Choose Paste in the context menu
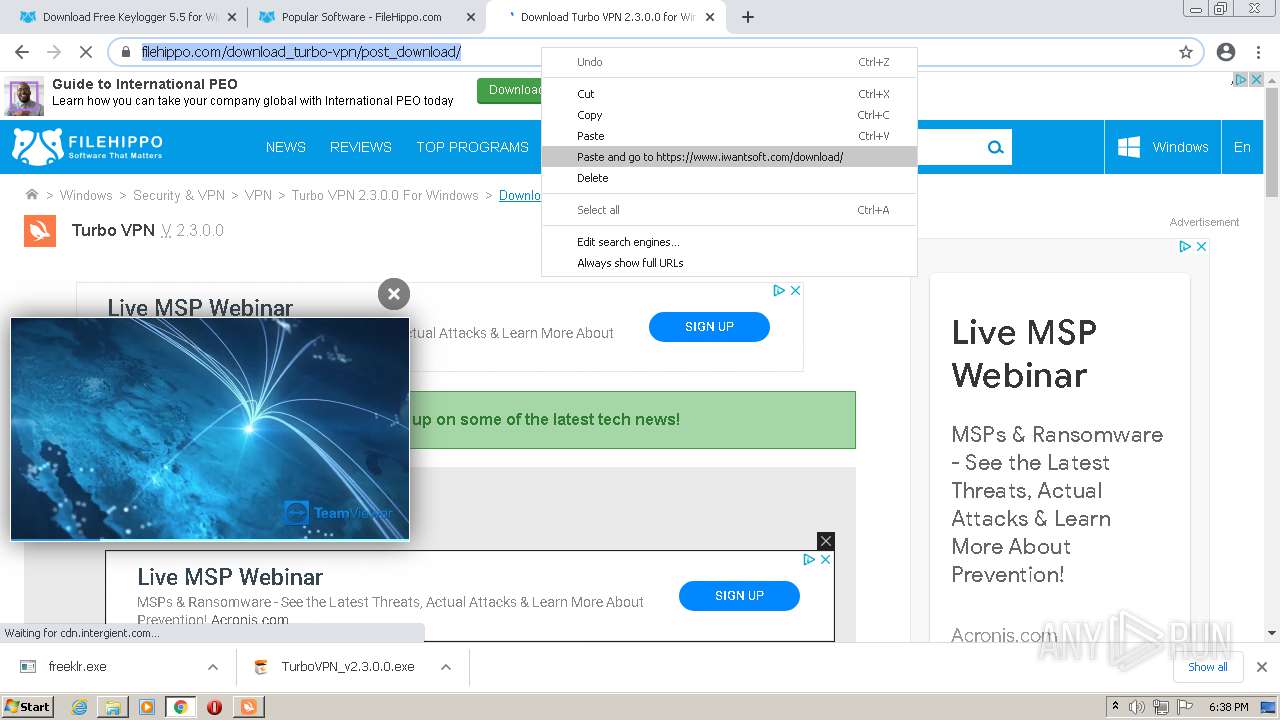This screenshot has height=720, width=1280. pos(729,136)
